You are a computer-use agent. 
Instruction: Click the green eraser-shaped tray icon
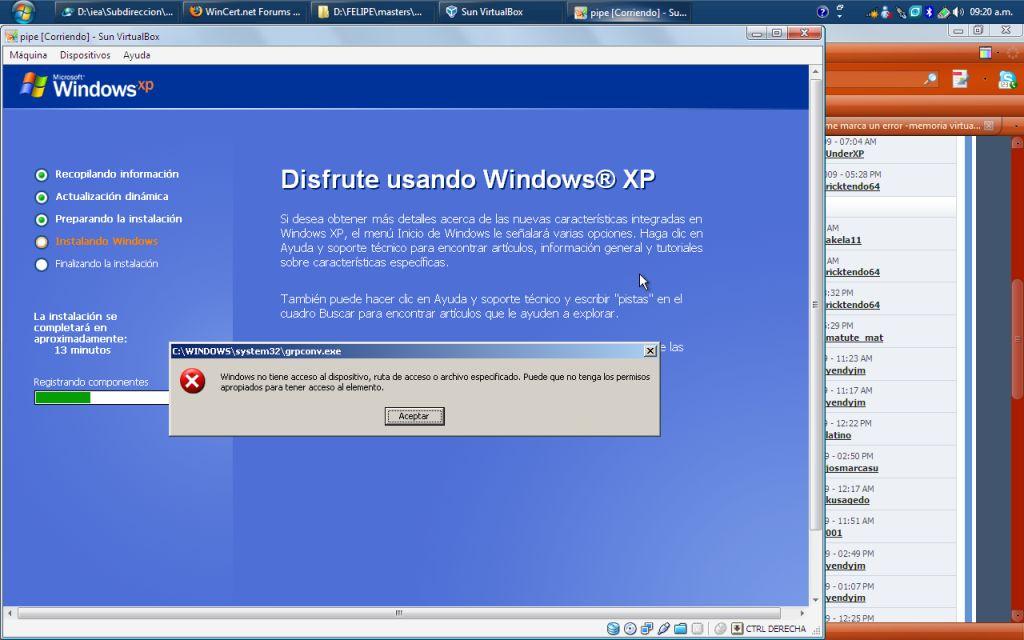coord(944,12)
